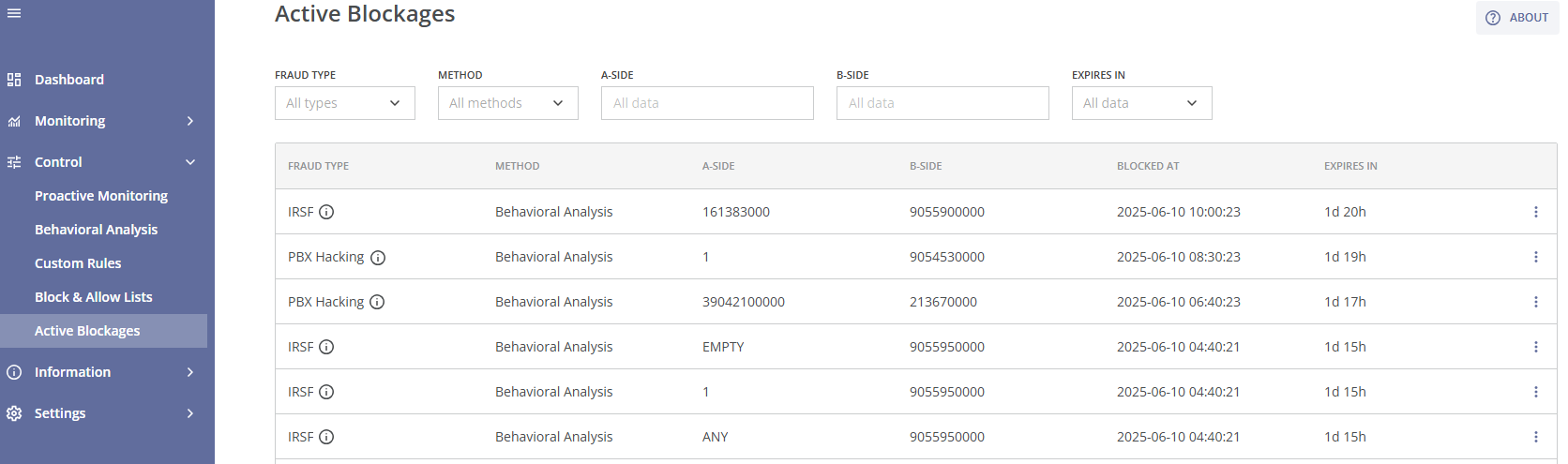The image size is (1568, 464).
Task: Open Behavioral Analysis page in sidebar
Action: (x=96, y=230)
